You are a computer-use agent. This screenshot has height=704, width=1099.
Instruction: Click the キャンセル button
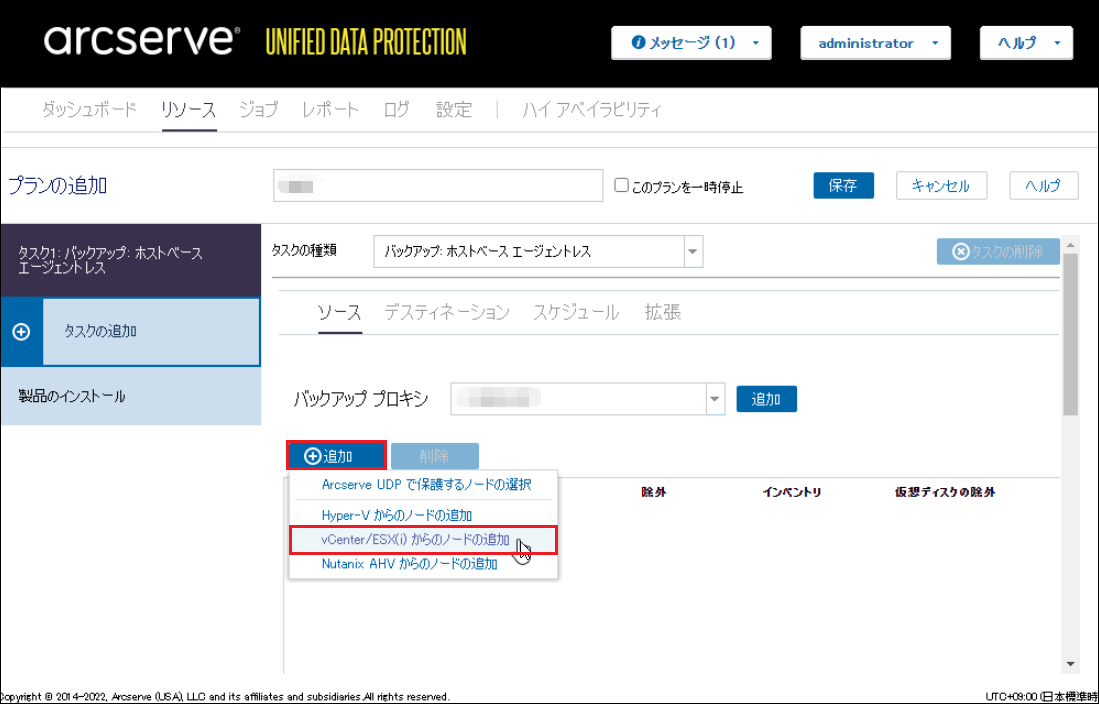click(x=940, y=186)
